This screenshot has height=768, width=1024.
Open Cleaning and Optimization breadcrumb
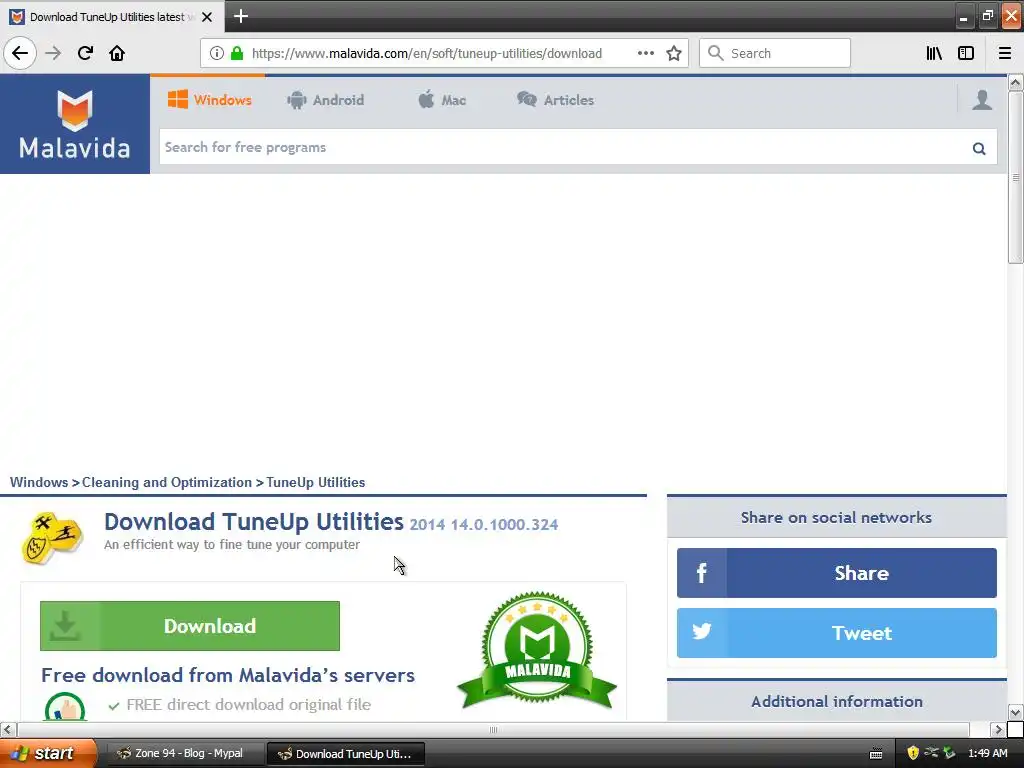point(167,482)
